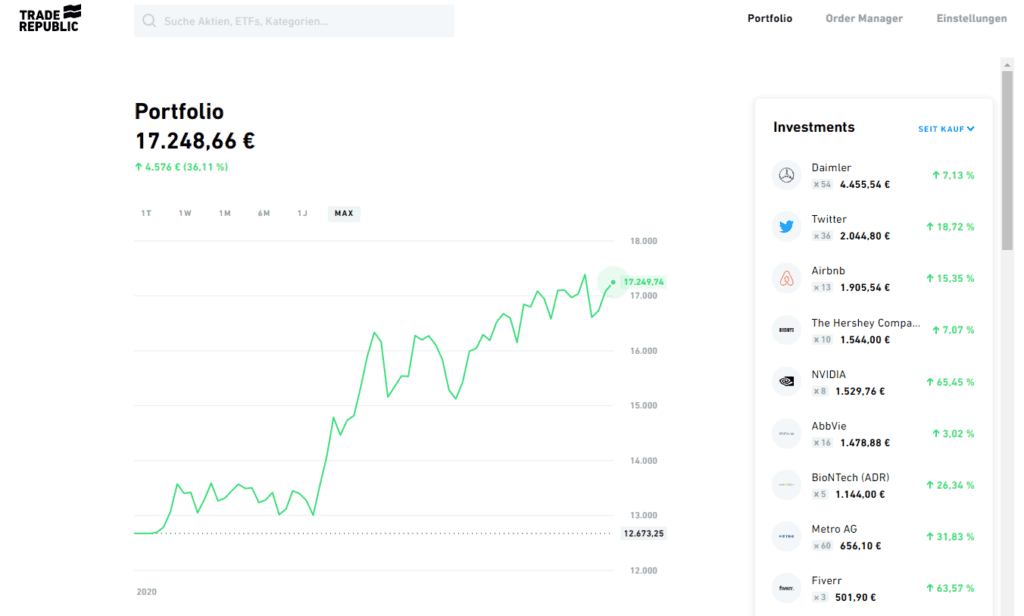1024x616 pixels.
Task: Open Einstellungen settings page
Action: click(971, 18)
